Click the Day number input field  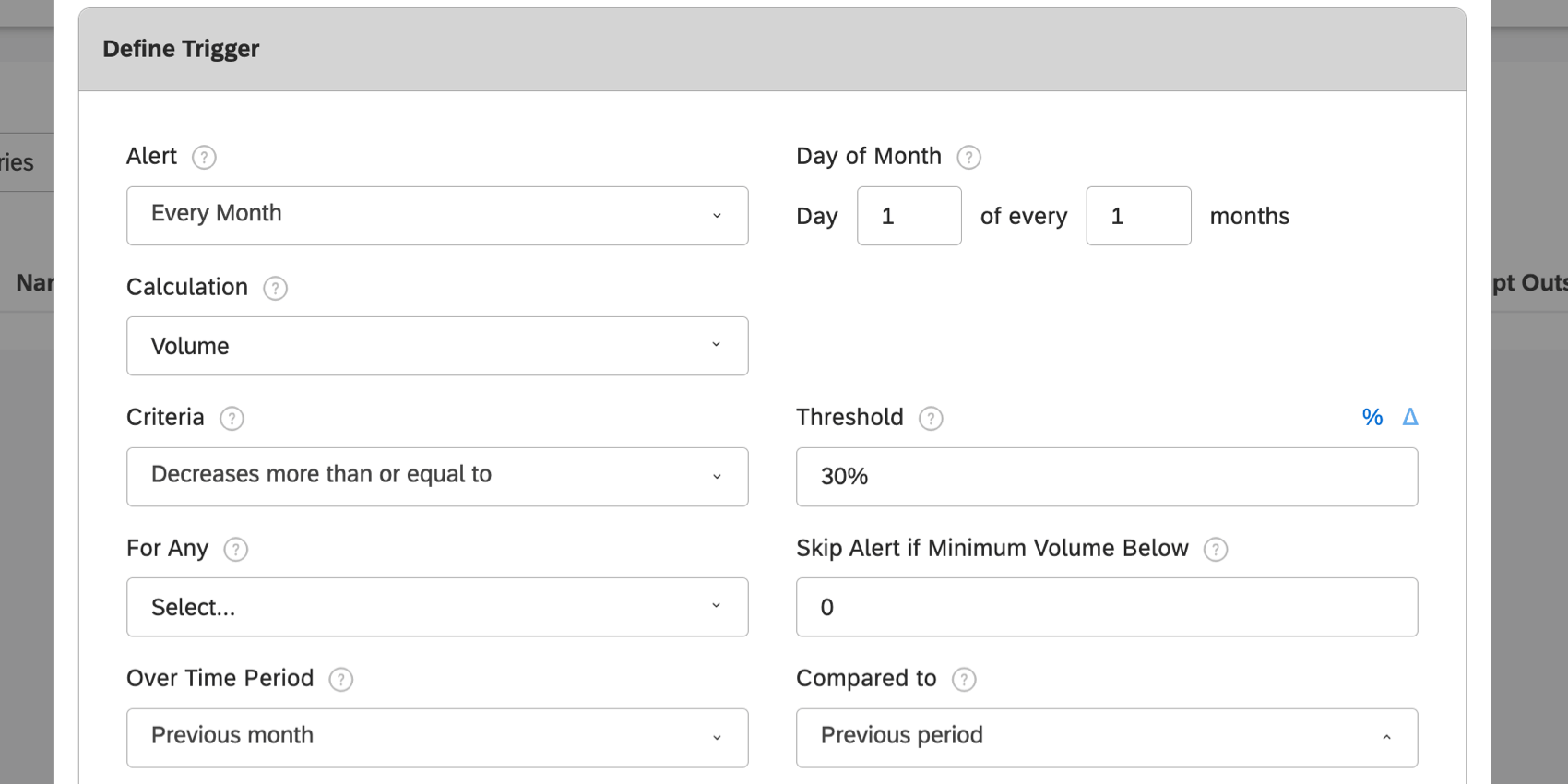tap(909, 216)
